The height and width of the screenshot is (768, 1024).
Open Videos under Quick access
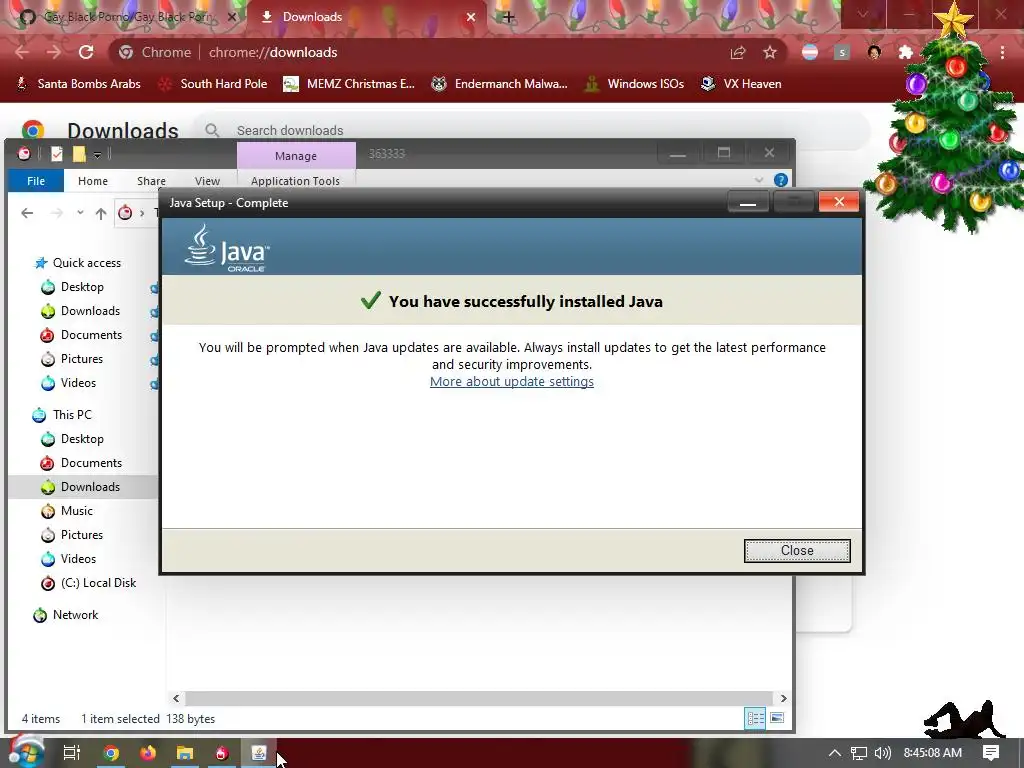[78, 383]
